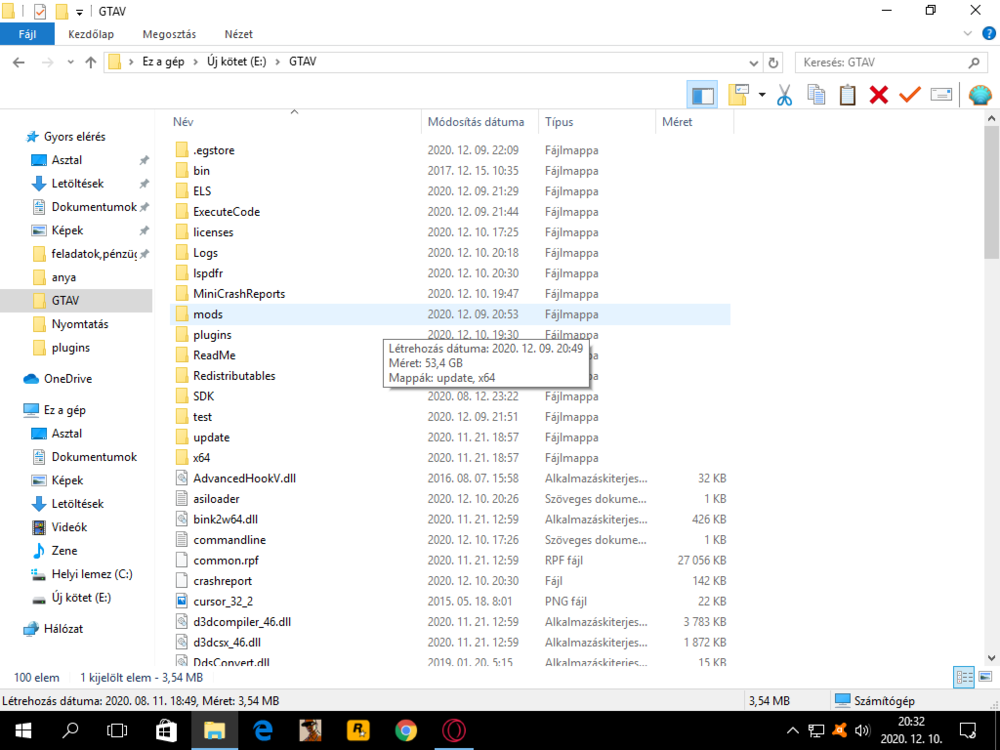This screenshot has width=1000, height=750.
Task: Open Opera browser from taskbar
Action: coord(453,731)
